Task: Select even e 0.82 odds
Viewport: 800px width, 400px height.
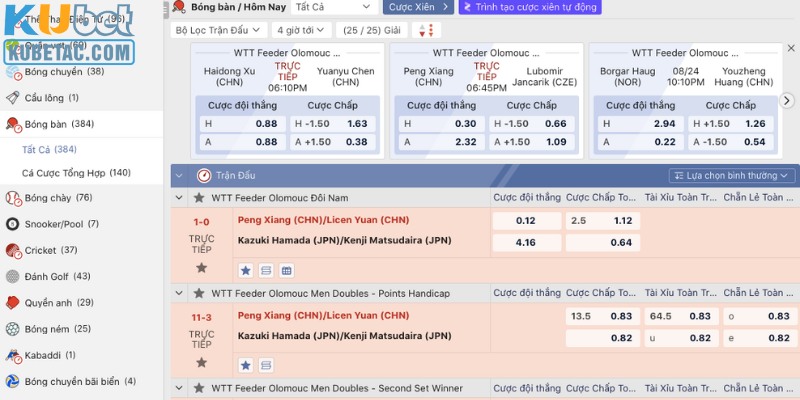Action: [x=760, y=338]
